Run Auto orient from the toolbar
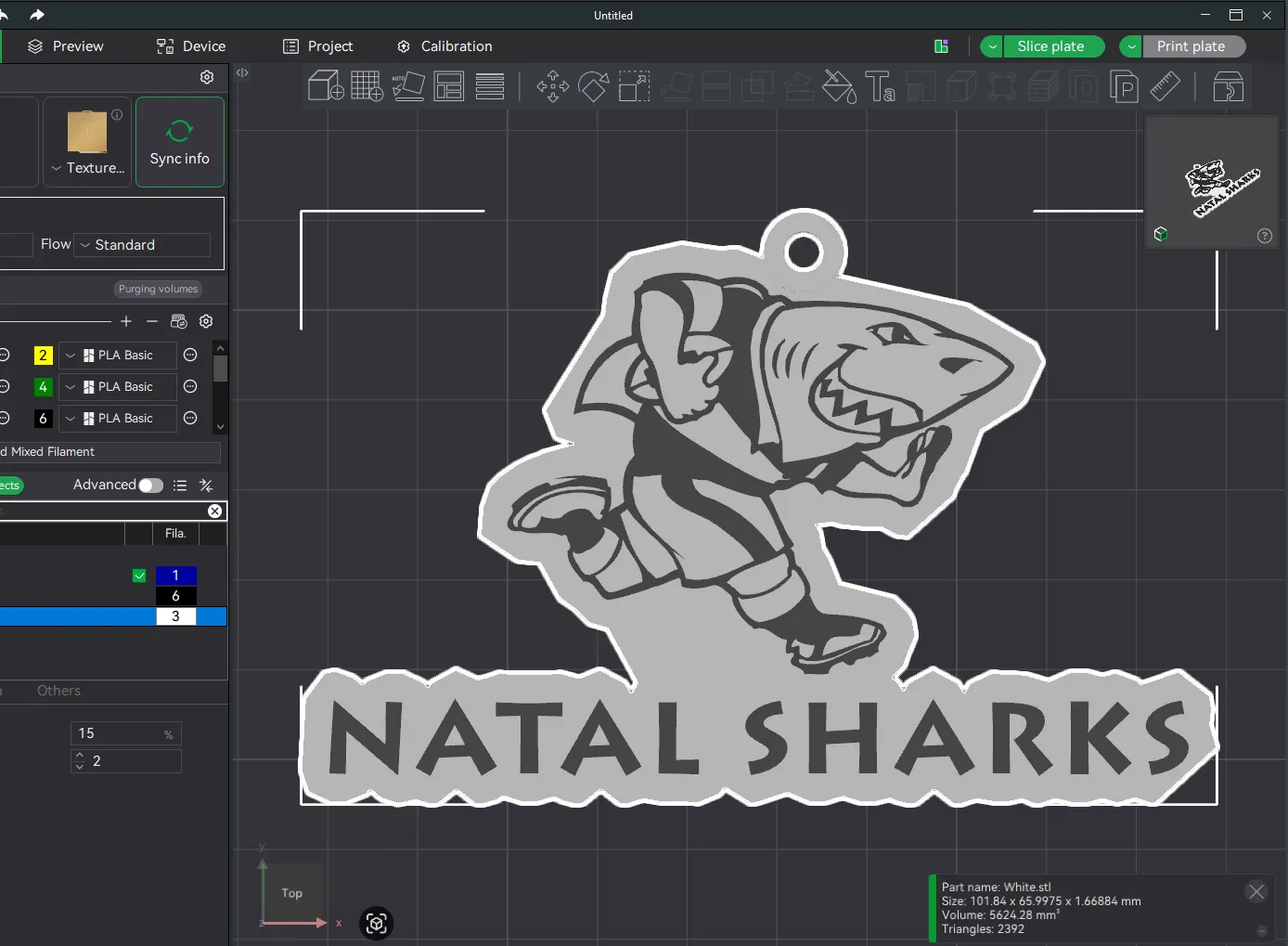Image resolution: width=1288 pixels, height=946 pixels. click(x=408, y=86)
